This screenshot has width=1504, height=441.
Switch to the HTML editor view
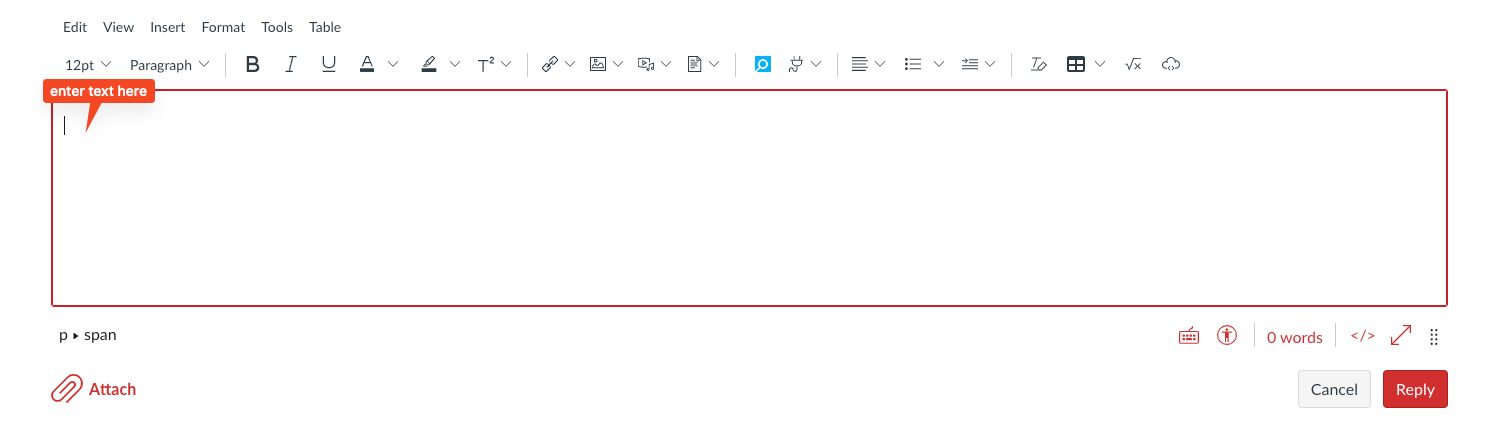point(1362,336)
